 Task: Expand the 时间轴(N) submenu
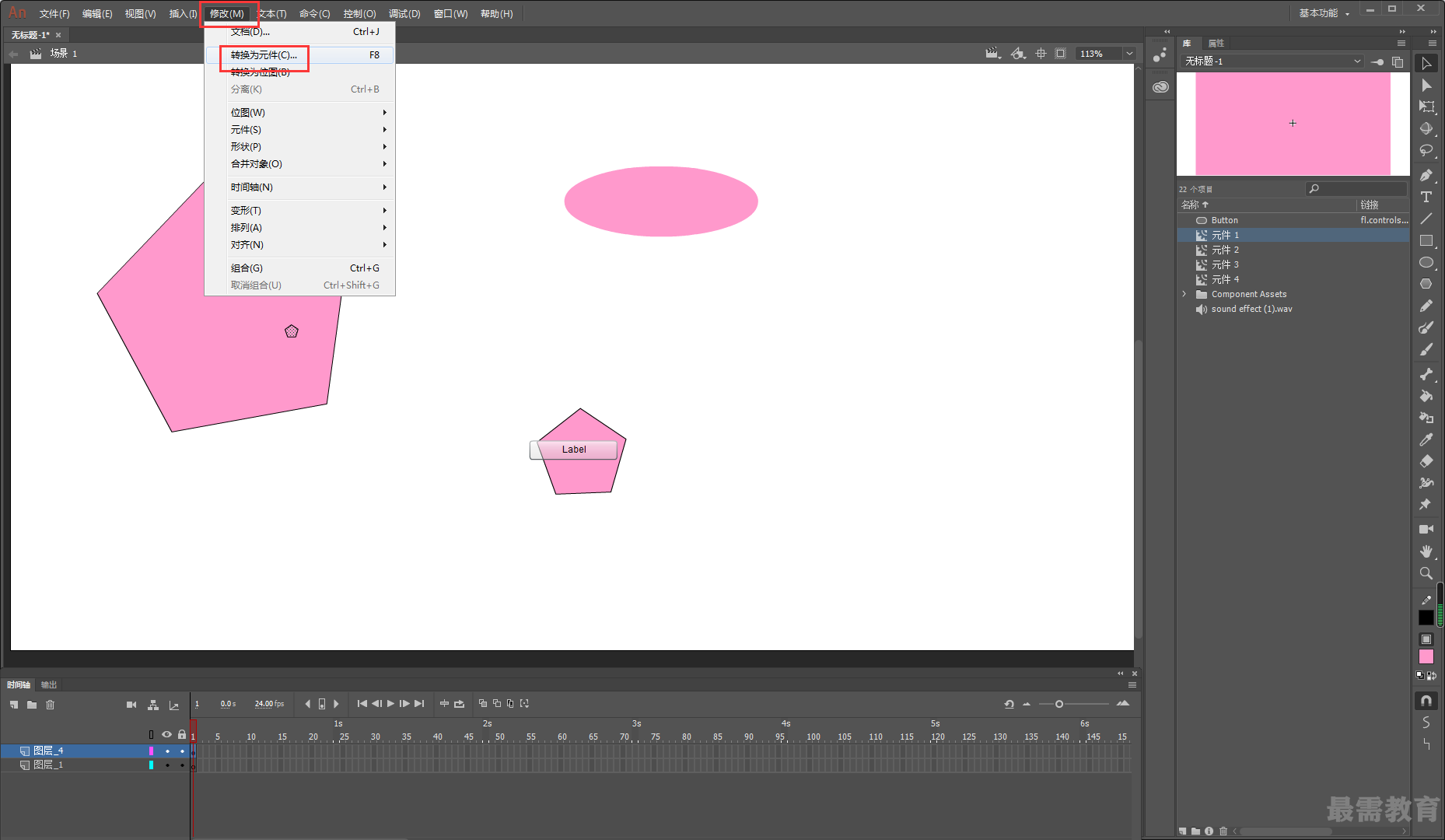click(299, 187)
